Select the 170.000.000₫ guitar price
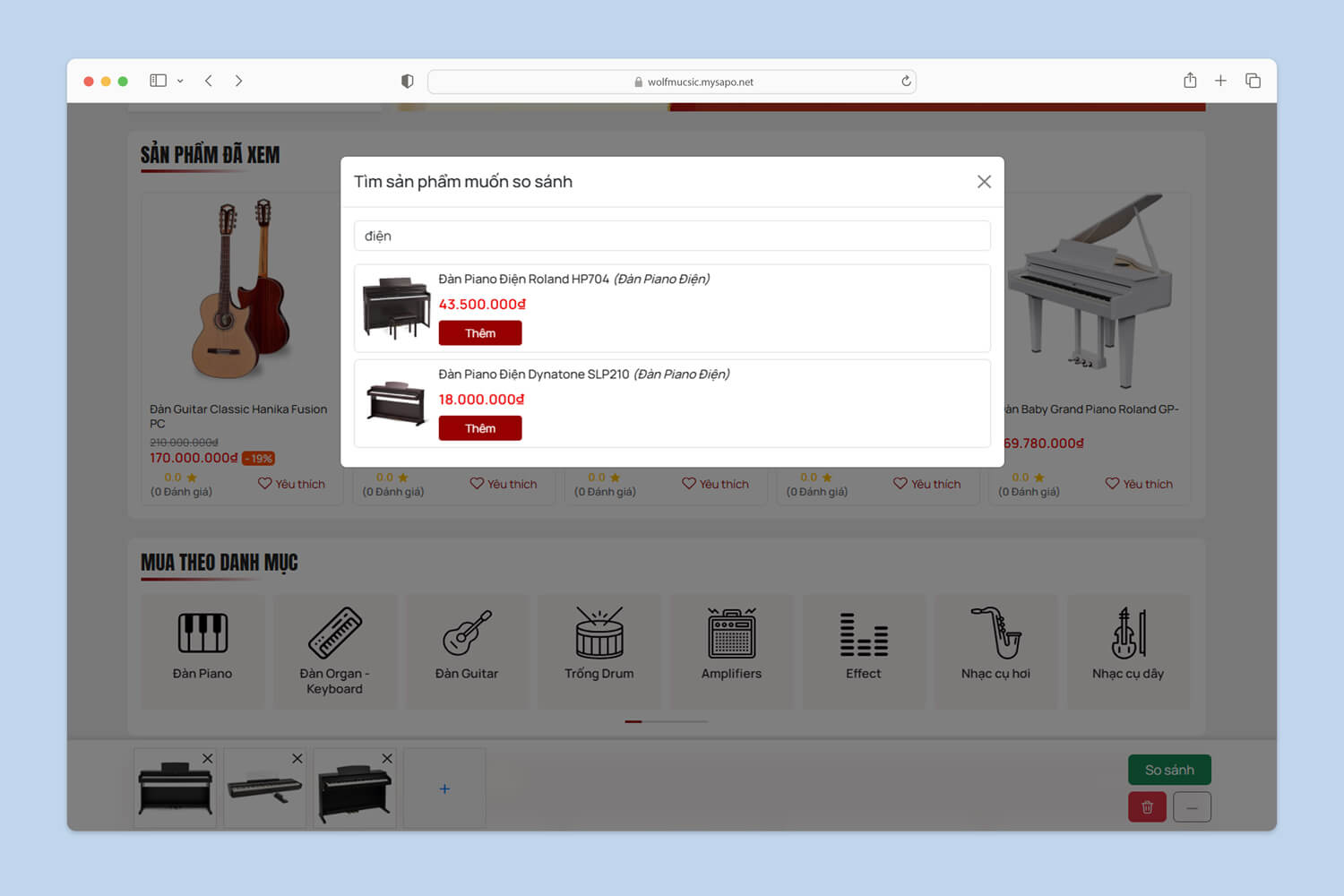The image size is (1344, 896). tap(194, 458)
